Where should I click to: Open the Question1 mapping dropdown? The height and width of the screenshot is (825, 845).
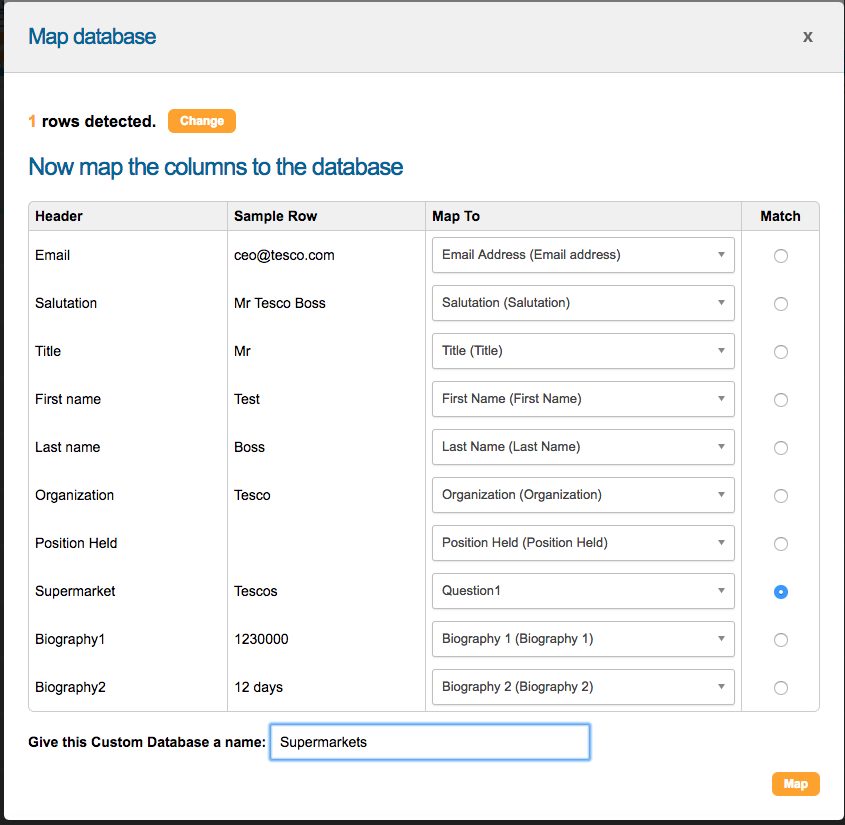pos(583,591)
